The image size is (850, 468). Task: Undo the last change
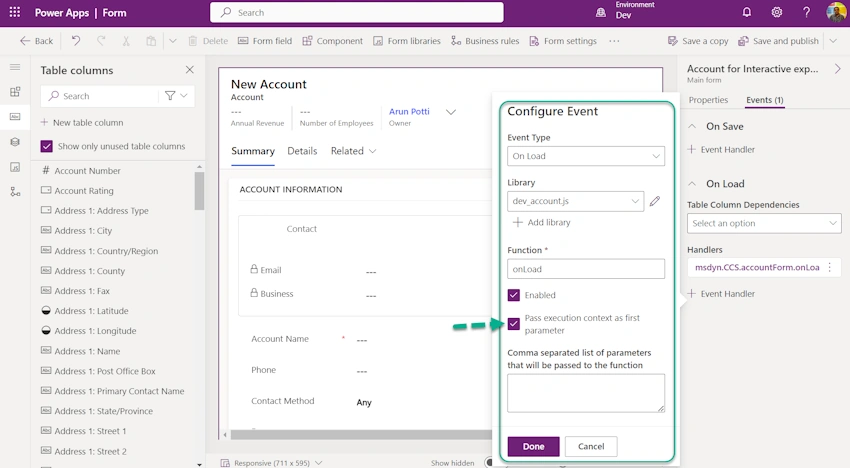click(76, 41)
